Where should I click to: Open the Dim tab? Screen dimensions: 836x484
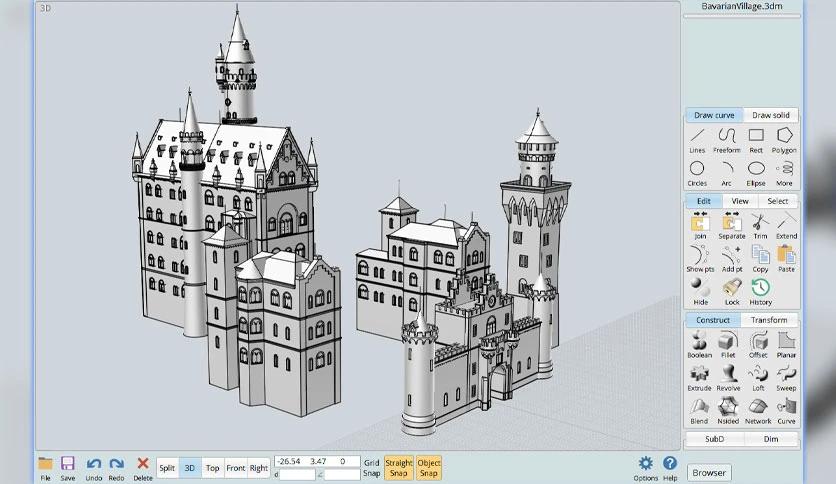(x=771, y=439)
